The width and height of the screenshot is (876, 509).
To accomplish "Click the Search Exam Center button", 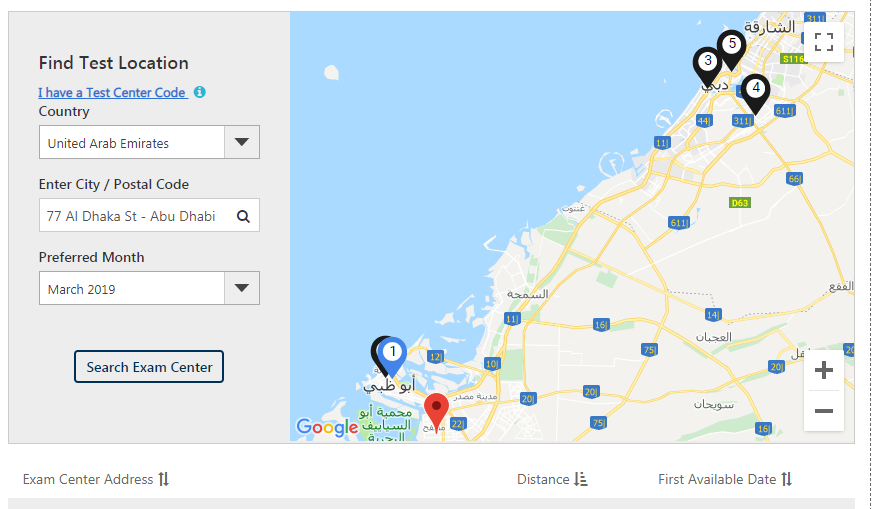I will (x=149, y=367).
